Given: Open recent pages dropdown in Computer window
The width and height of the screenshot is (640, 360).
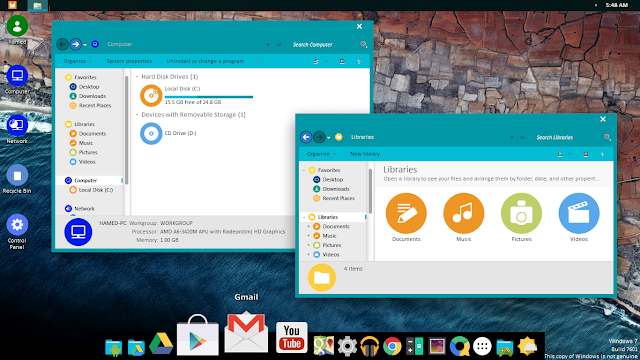Looking at the screenshot, I should pyautogui.click(x=85, y=44).
